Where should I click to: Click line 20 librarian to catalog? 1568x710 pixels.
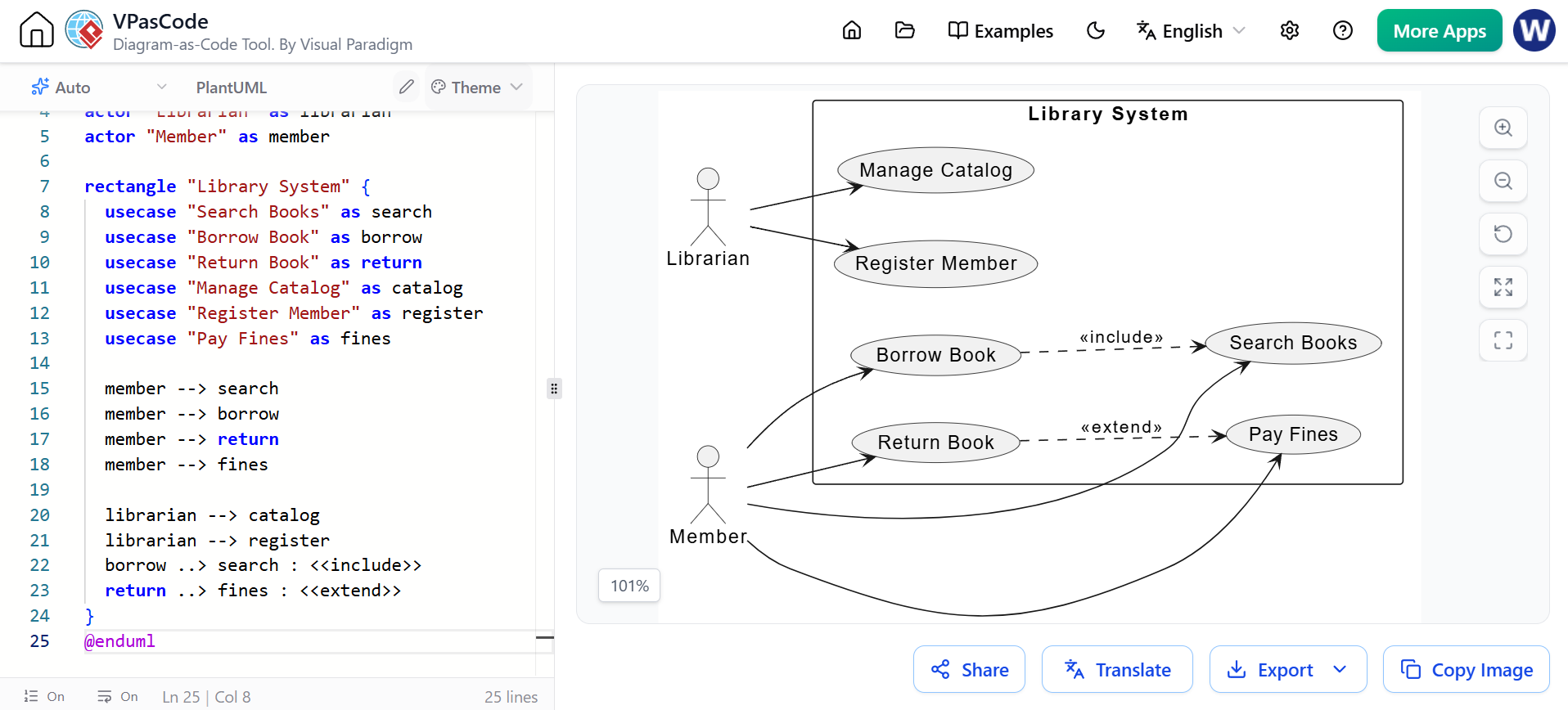pyautogui.click(x=212, y=515)
